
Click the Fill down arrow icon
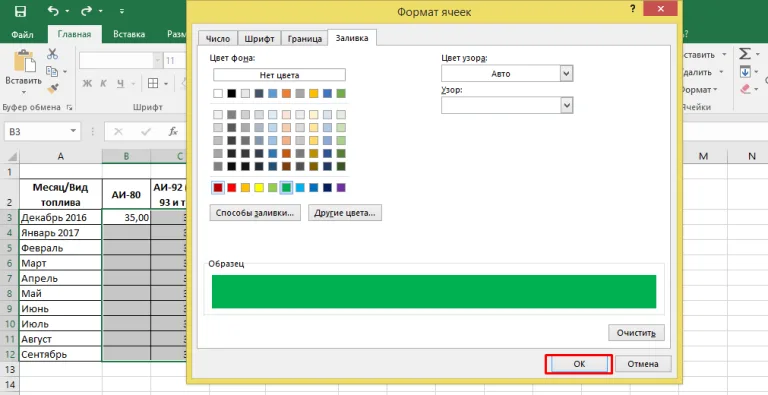[x=745, y=72]
